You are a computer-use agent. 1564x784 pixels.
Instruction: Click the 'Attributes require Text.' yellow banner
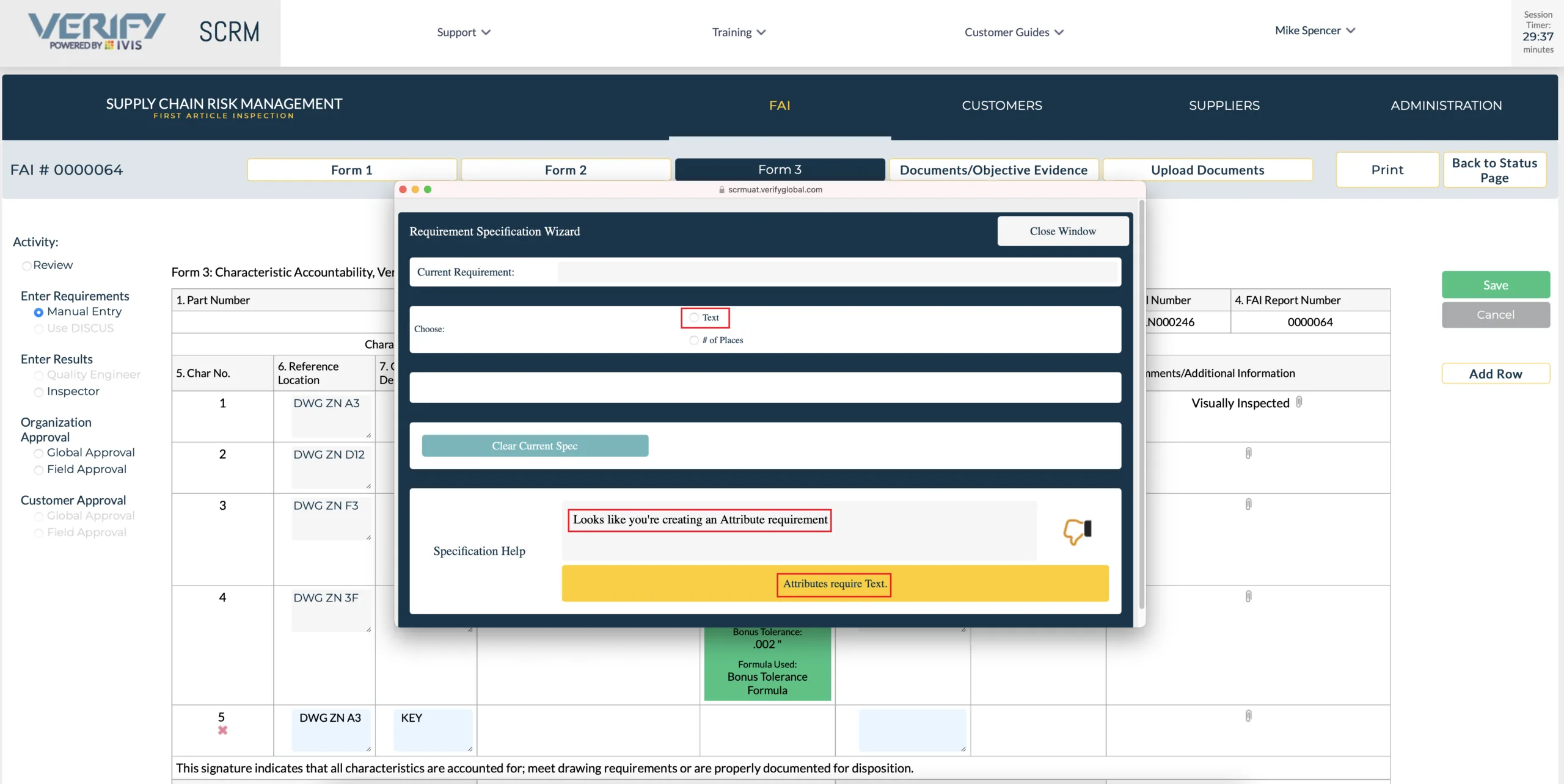click(835, 584)
